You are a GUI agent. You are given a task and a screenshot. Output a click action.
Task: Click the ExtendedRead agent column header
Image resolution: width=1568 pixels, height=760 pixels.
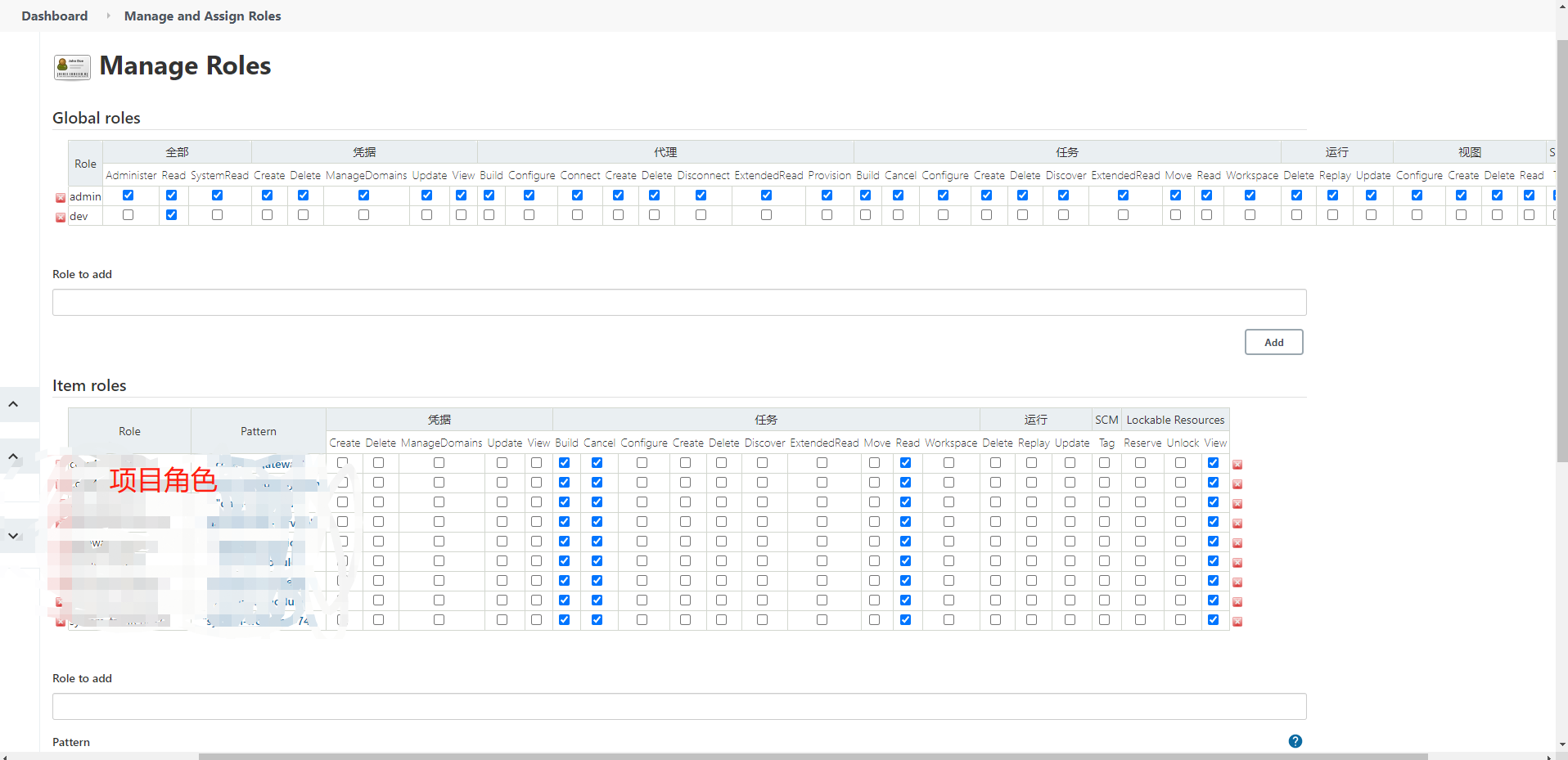[x=768, y=175]
